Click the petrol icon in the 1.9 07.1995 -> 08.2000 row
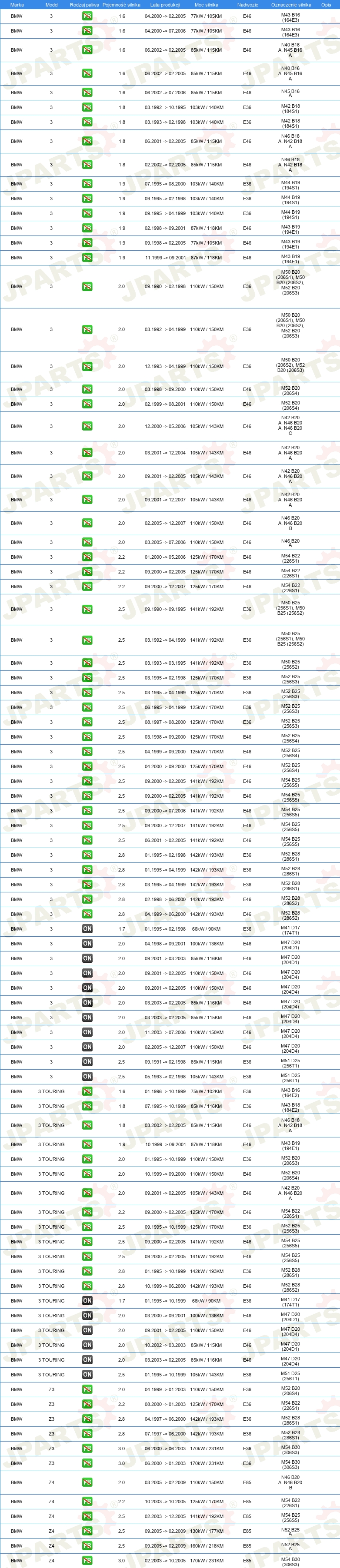The image size is (340, 1568). coord(87,184)
